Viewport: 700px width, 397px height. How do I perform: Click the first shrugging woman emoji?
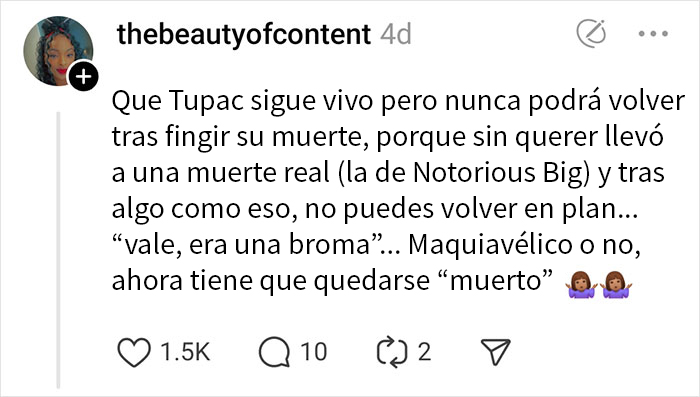[581, 284]
